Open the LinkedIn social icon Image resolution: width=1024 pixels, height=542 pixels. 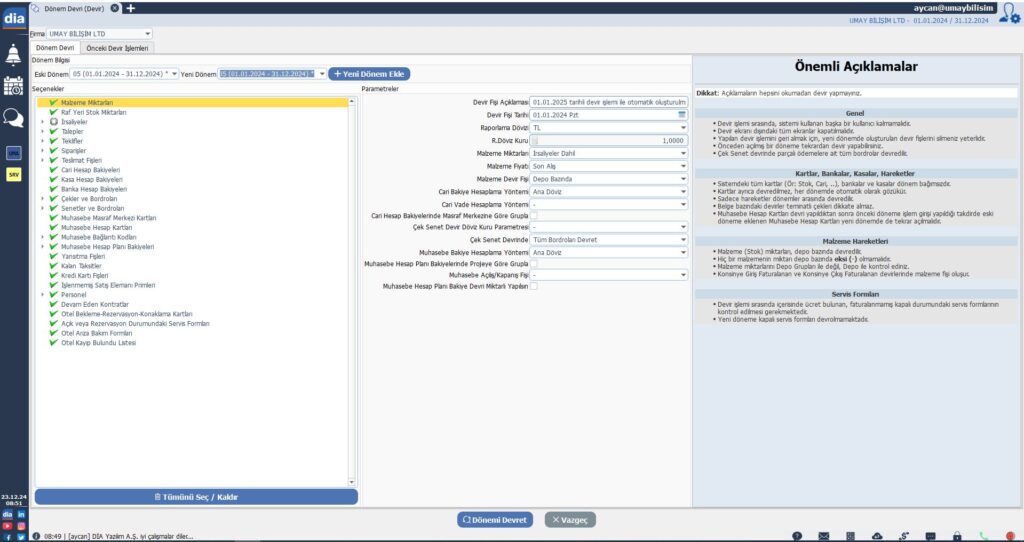click(22, 515)
